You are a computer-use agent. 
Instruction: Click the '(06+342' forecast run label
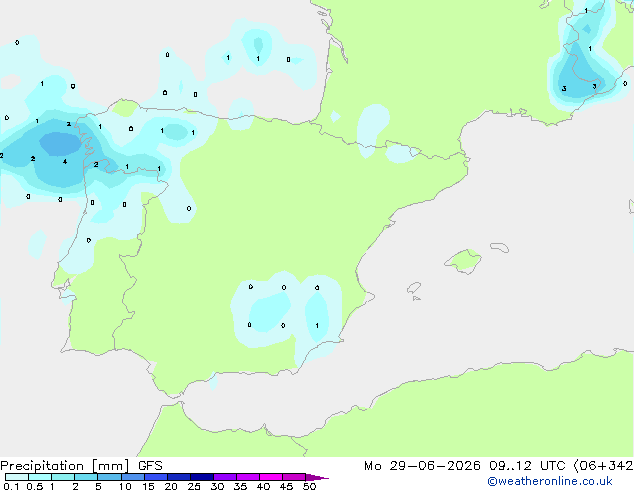click(603, 466)
